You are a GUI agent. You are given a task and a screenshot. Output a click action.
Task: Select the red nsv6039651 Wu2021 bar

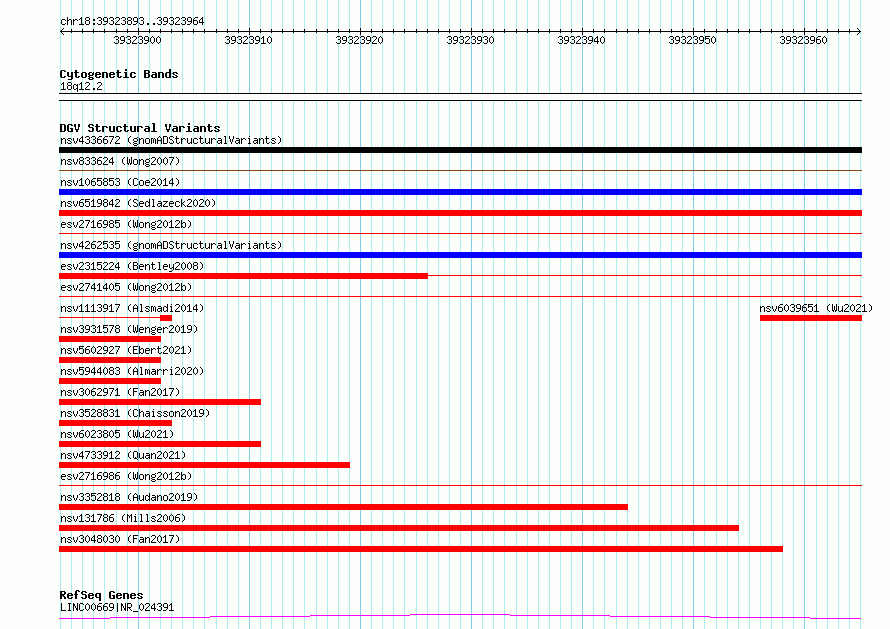click(x=811, y=318)
